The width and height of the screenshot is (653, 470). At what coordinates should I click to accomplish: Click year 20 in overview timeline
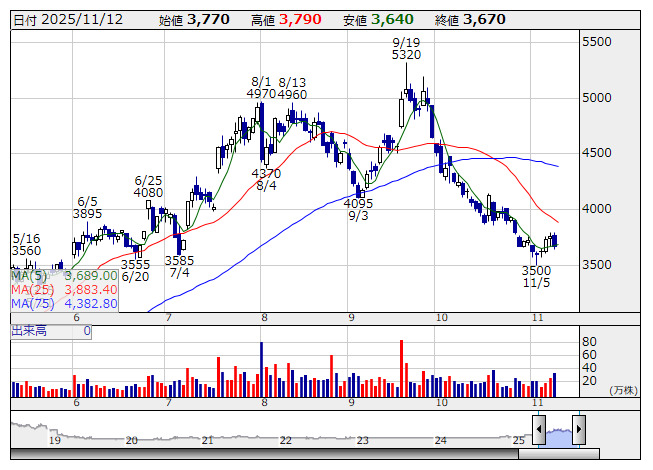[x=132, y=440]
